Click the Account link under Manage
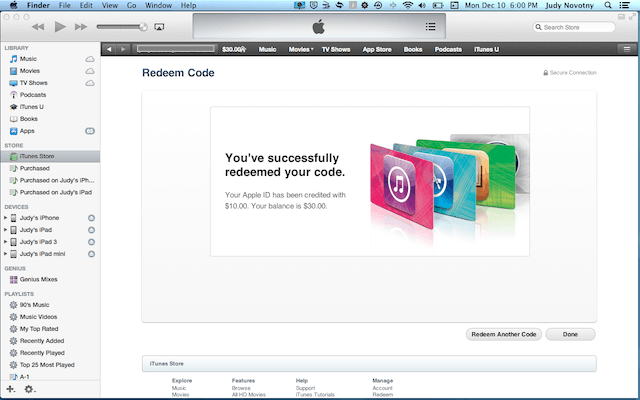Viewport: 640px width, 400px height. [x=382, y=388]
